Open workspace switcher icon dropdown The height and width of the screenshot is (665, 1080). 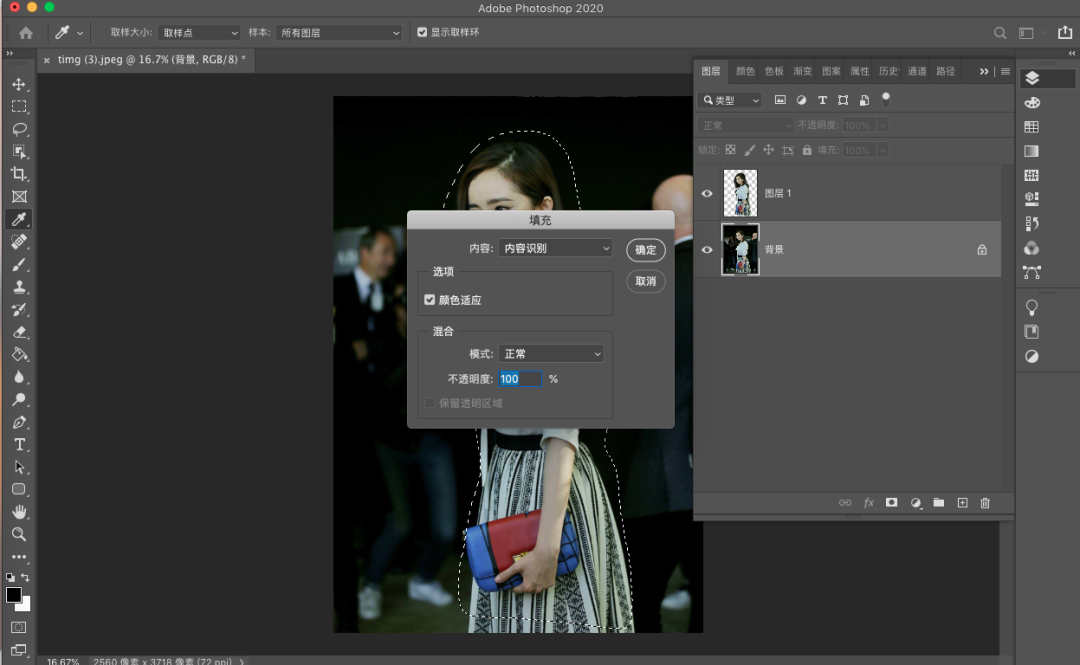coord(1031,33)
